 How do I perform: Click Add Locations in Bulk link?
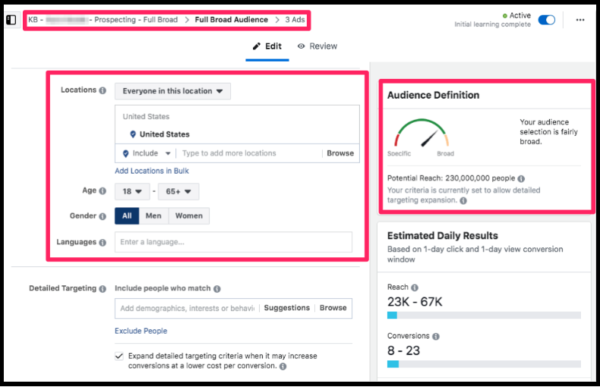coord(152,171)
